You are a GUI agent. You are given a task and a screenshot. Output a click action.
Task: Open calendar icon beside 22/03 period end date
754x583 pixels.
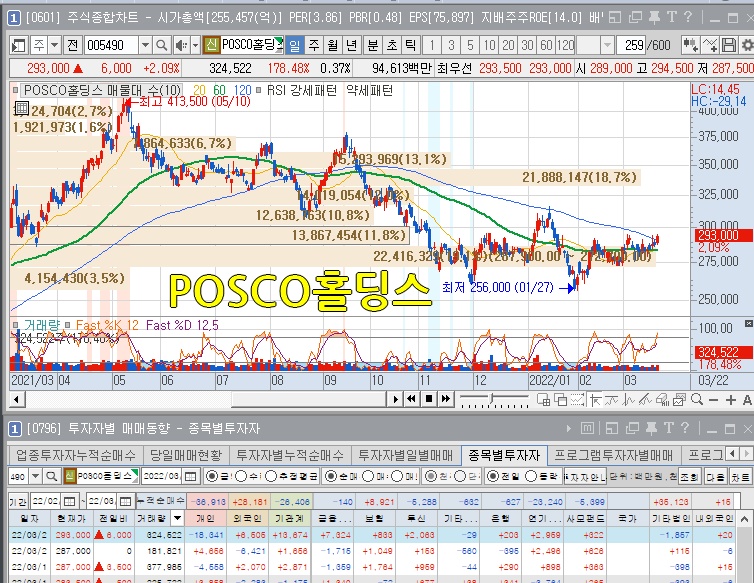point(125,501)
